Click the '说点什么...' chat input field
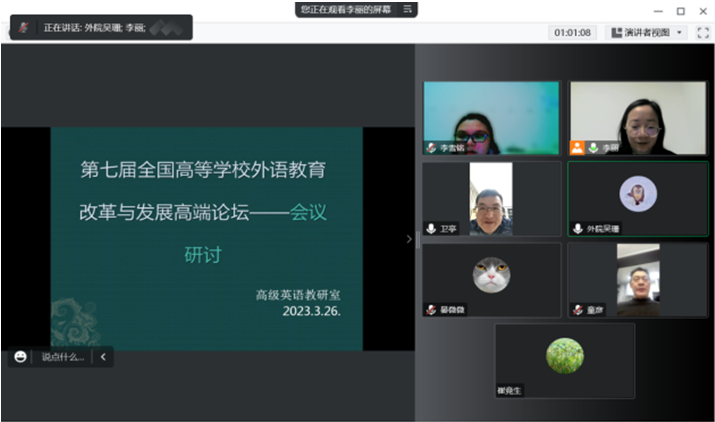This screenshot has width=715, height=422. pyautogui.click(x=62, y=357)
